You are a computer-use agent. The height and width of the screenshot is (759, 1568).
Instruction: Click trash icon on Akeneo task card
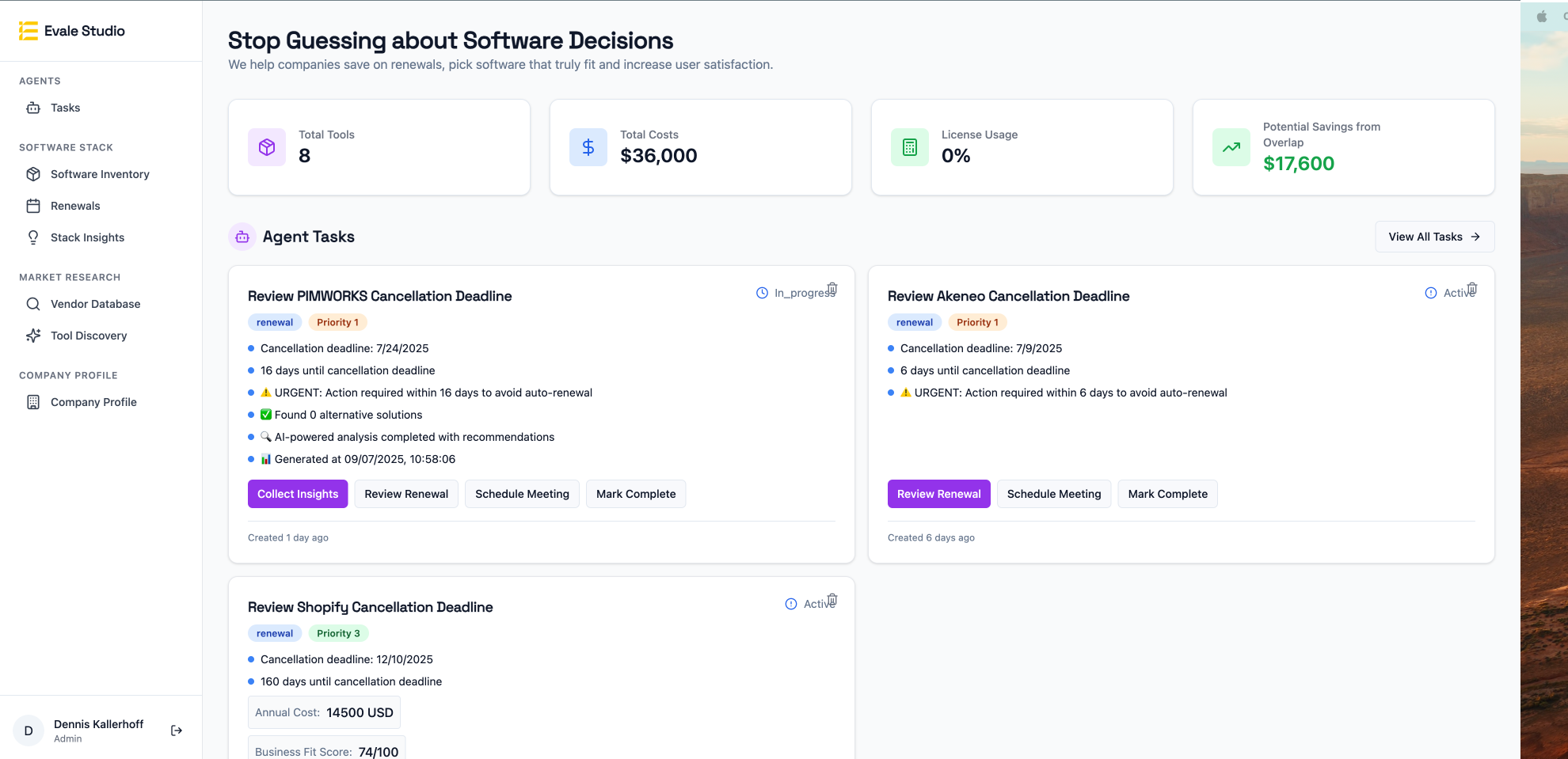click(1472, 289)
